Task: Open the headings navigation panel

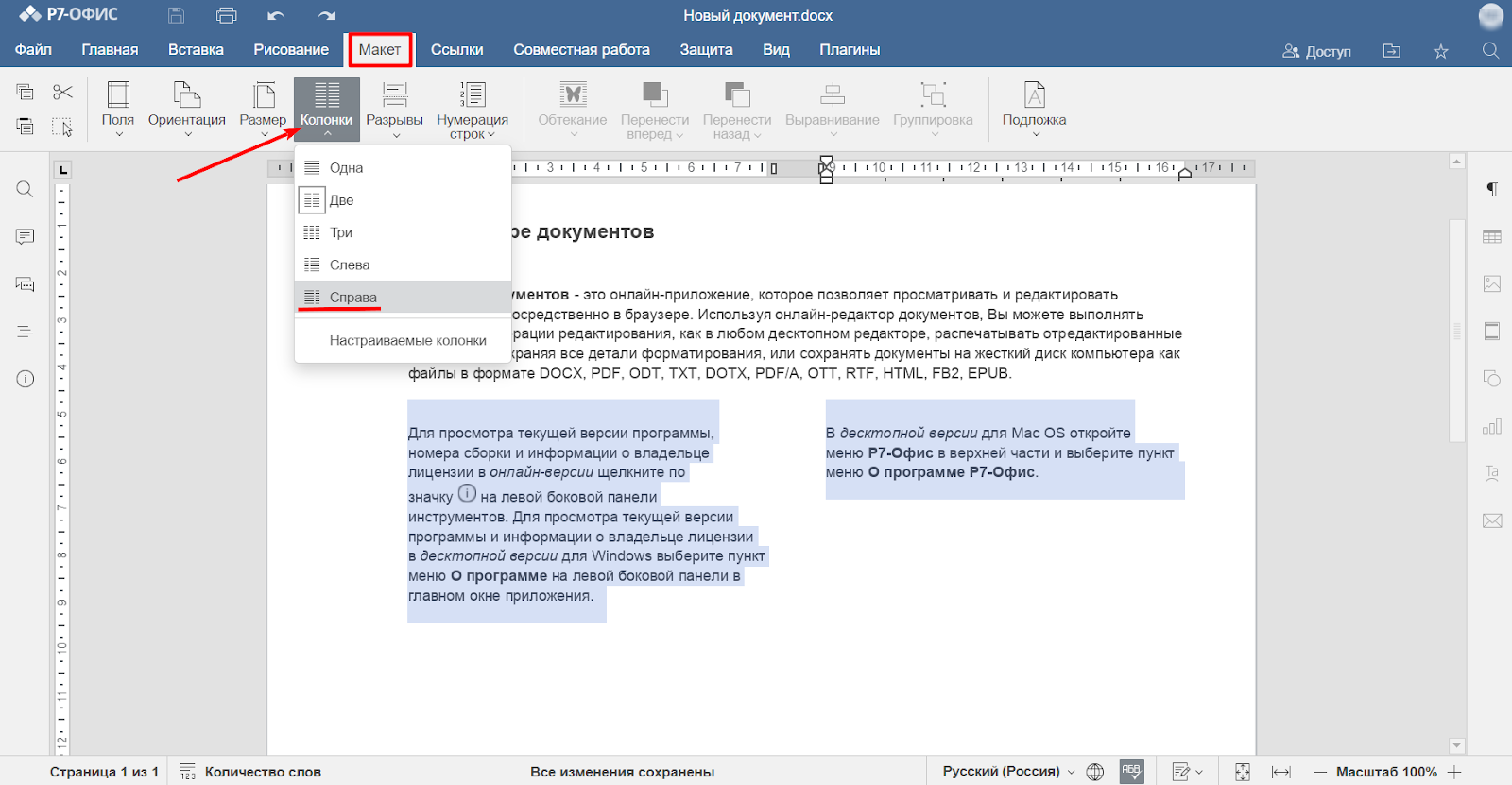Action: (26, 332)
